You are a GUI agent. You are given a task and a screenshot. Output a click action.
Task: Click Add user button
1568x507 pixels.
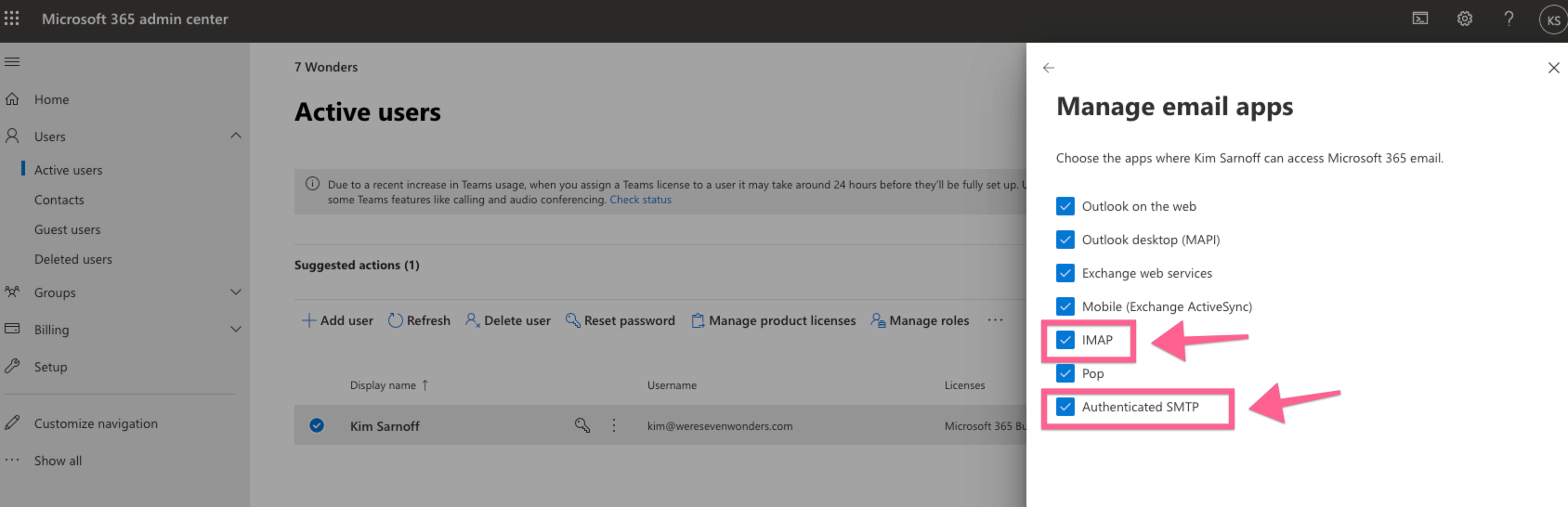337,320
